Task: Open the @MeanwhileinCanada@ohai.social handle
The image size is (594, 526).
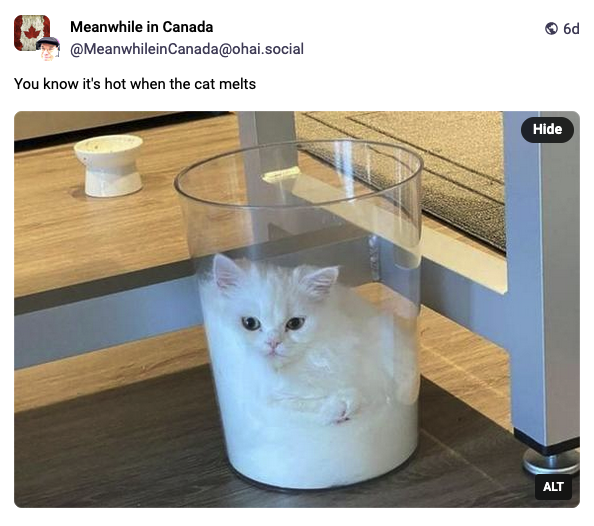Action: tap(187, 49)
